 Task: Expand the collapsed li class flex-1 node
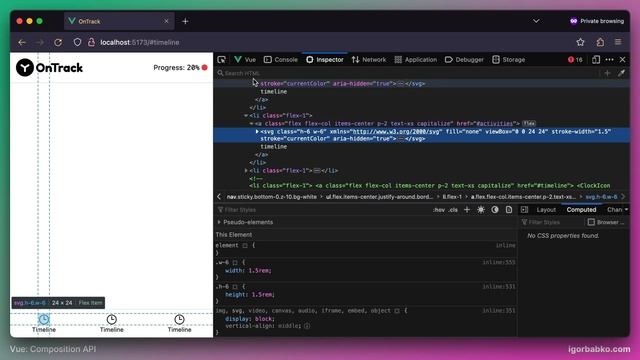[246, 171]
